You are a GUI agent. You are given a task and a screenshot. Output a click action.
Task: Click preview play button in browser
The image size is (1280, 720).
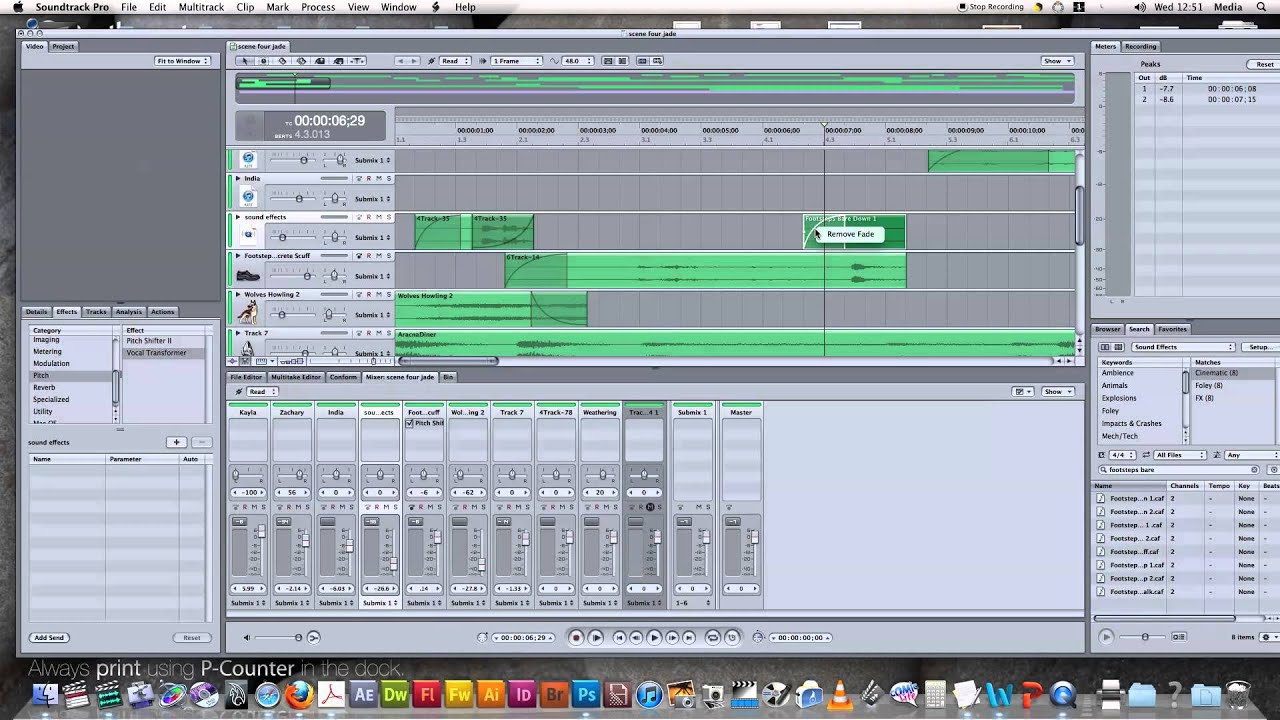click(1105, 636)
